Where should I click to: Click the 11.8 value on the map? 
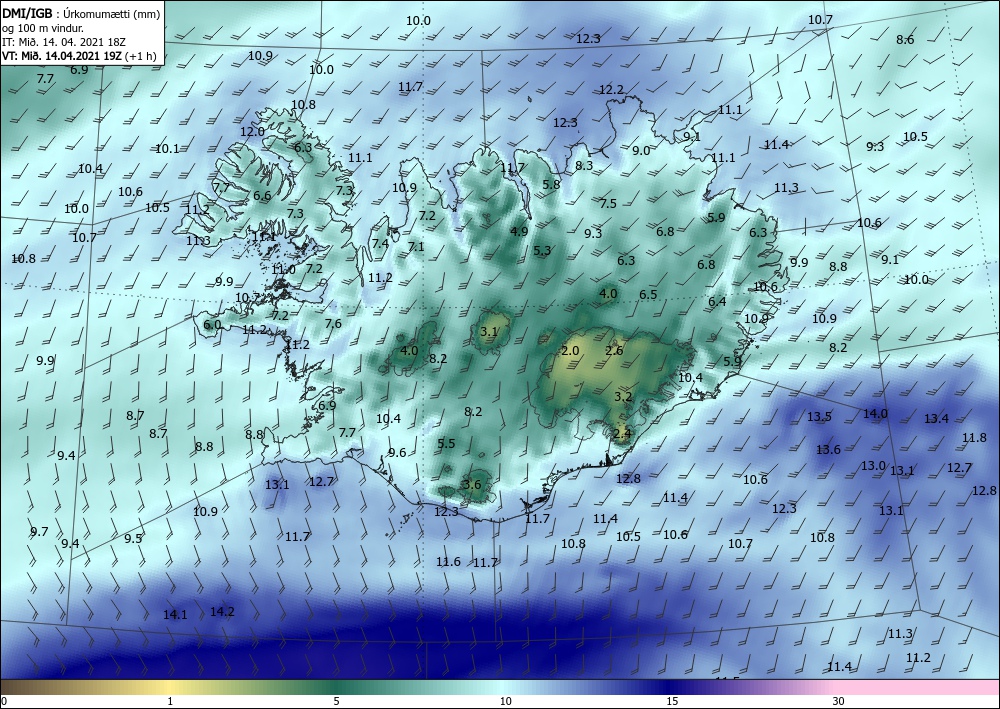(974, 438)
